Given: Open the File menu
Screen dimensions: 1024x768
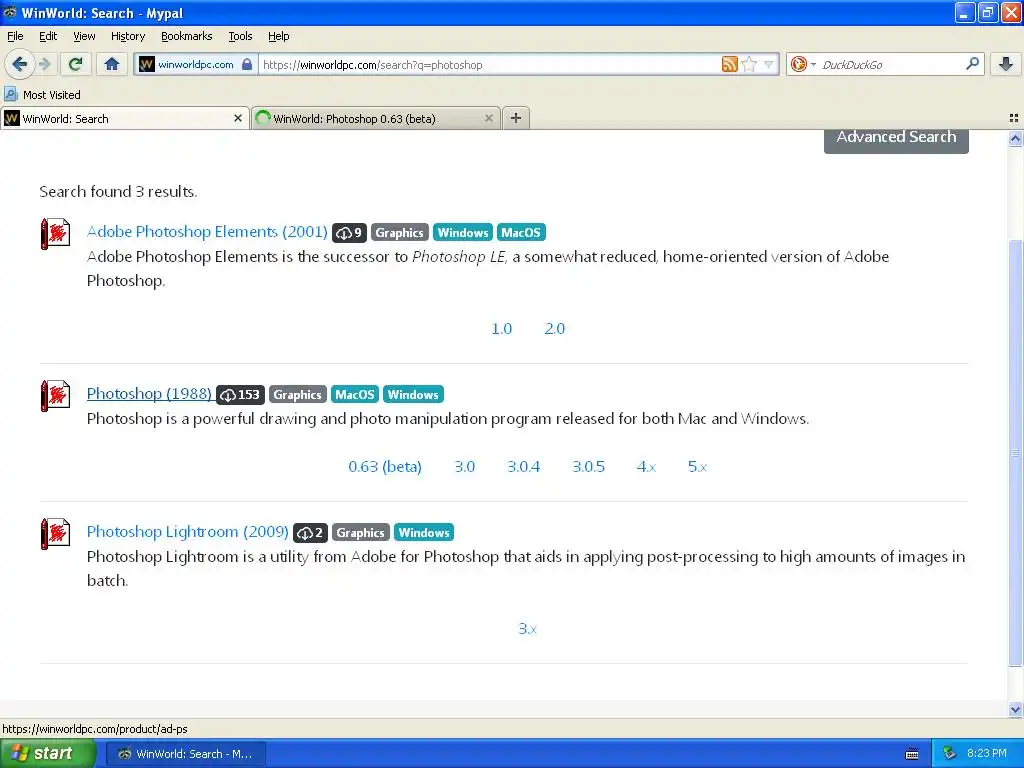Looking at the screenshot, I should tap(15, 36).
